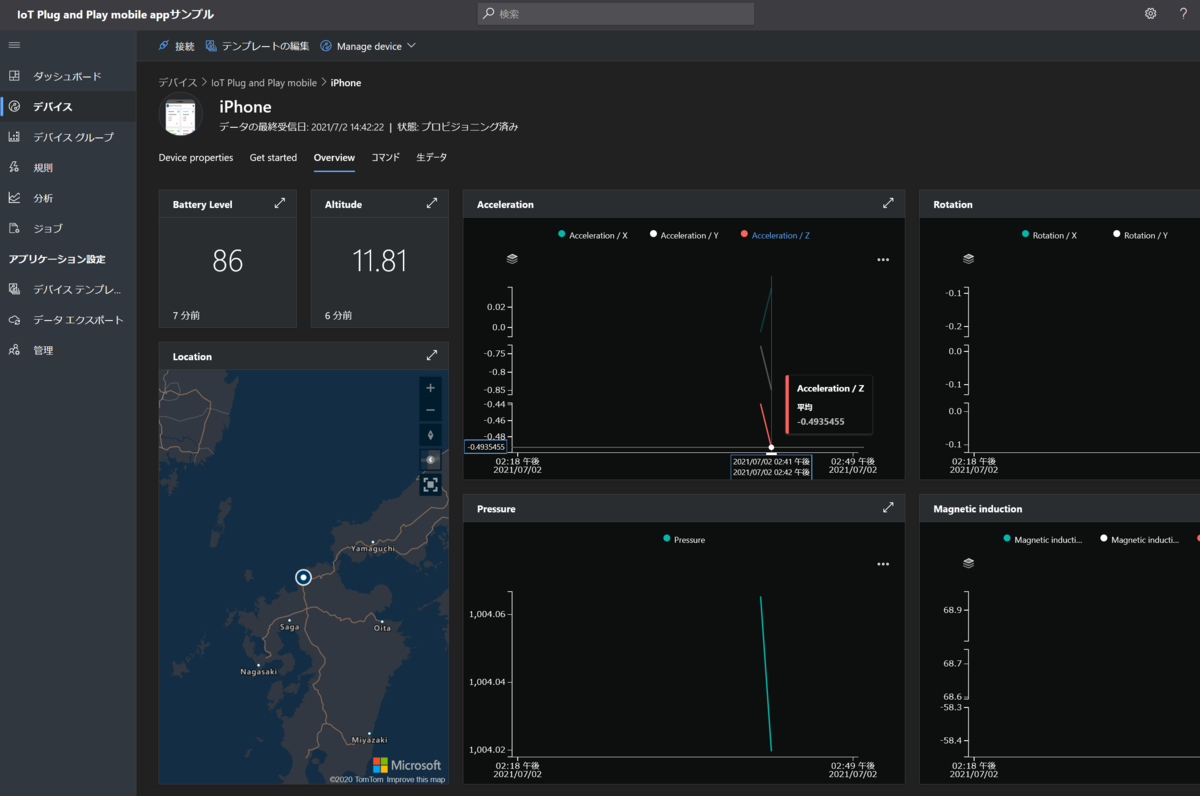Go to デバイス breadcrumb link
Viewport: 1200px width, 796px height.
tap(177, 83)
